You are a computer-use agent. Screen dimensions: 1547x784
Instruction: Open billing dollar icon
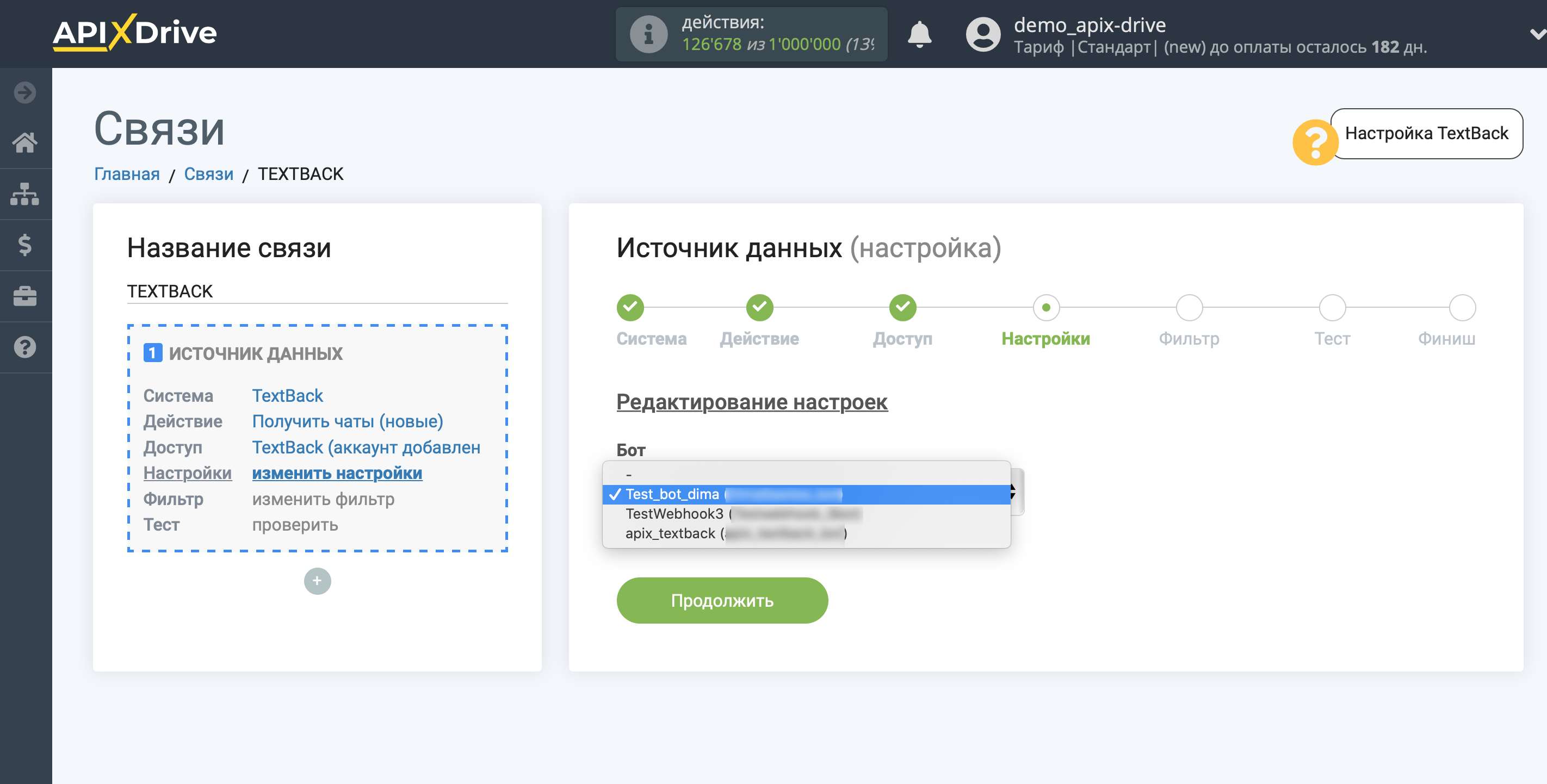pos(25,245)
